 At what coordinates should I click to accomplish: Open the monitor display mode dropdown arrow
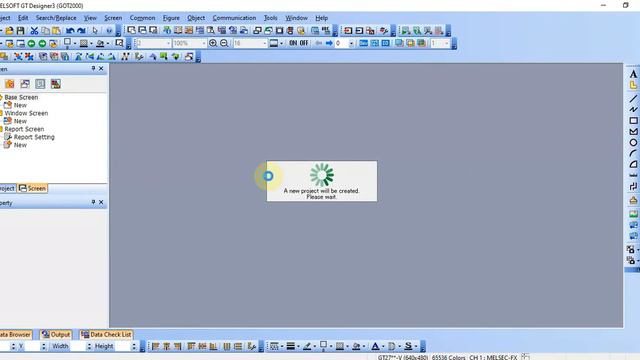pyautogui.click(x=281, y=43)
